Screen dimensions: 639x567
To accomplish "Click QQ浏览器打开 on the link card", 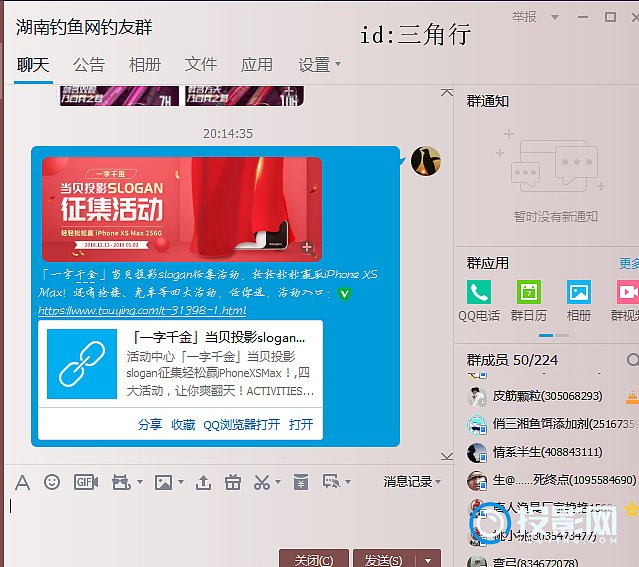I will tap(242, 424).
